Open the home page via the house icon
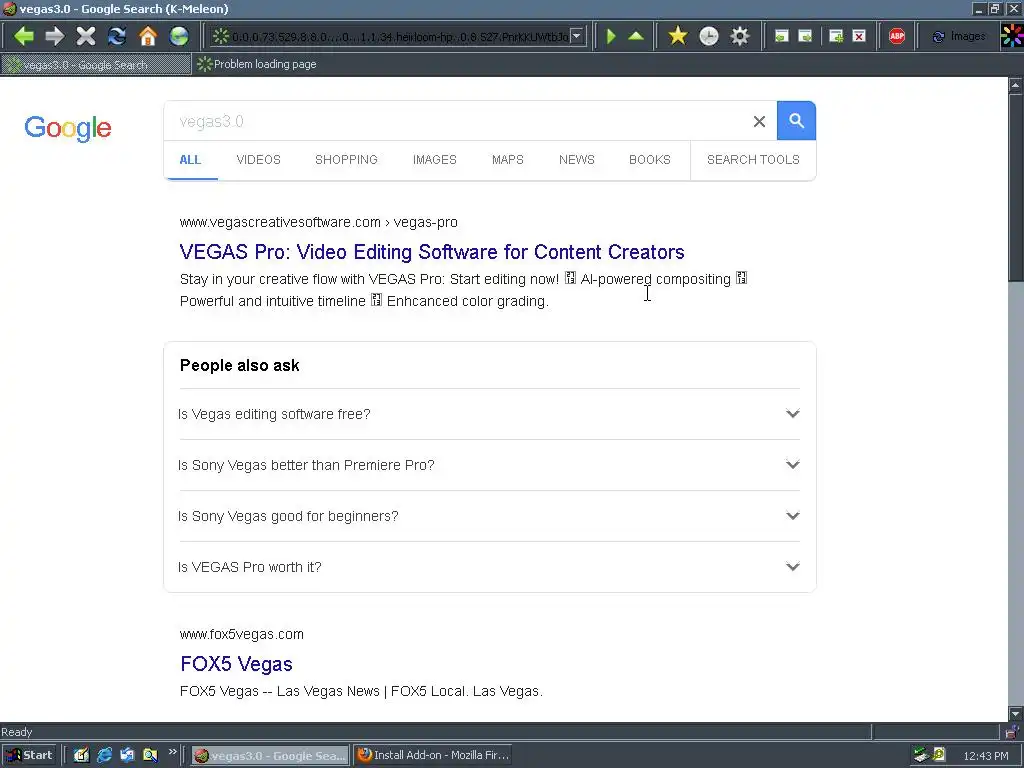 tap(148, 36)
